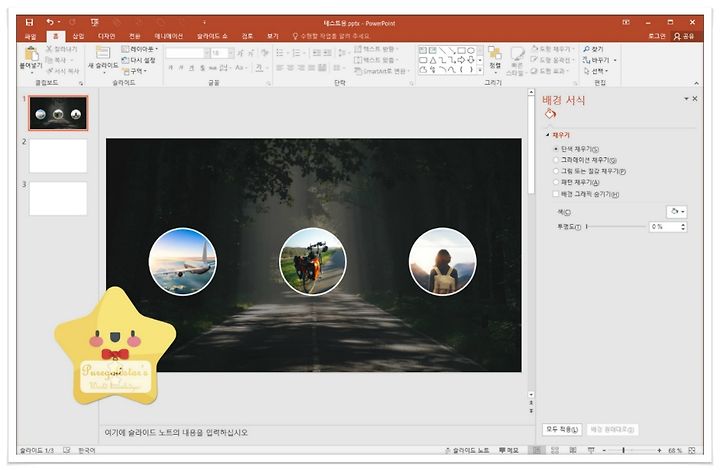Find text using 찾기
720x470 pixels.
(594, 49)
